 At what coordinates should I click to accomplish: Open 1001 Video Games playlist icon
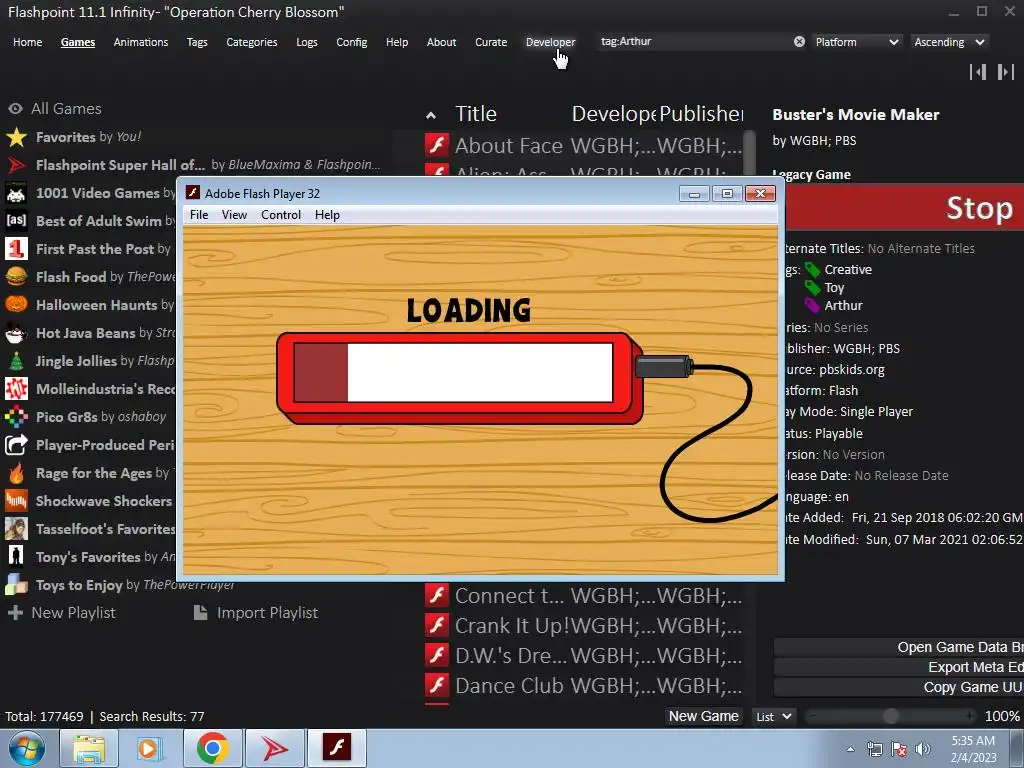[x=16, y=193]
